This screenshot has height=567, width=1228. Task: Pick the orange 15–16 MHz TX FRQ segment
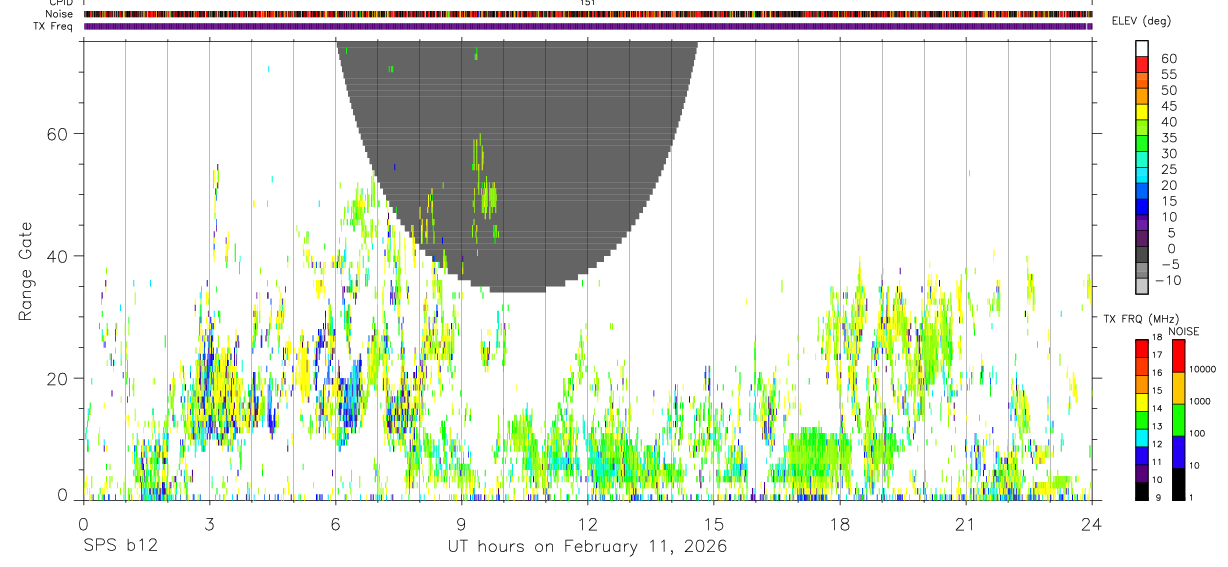coord(1142,384)
